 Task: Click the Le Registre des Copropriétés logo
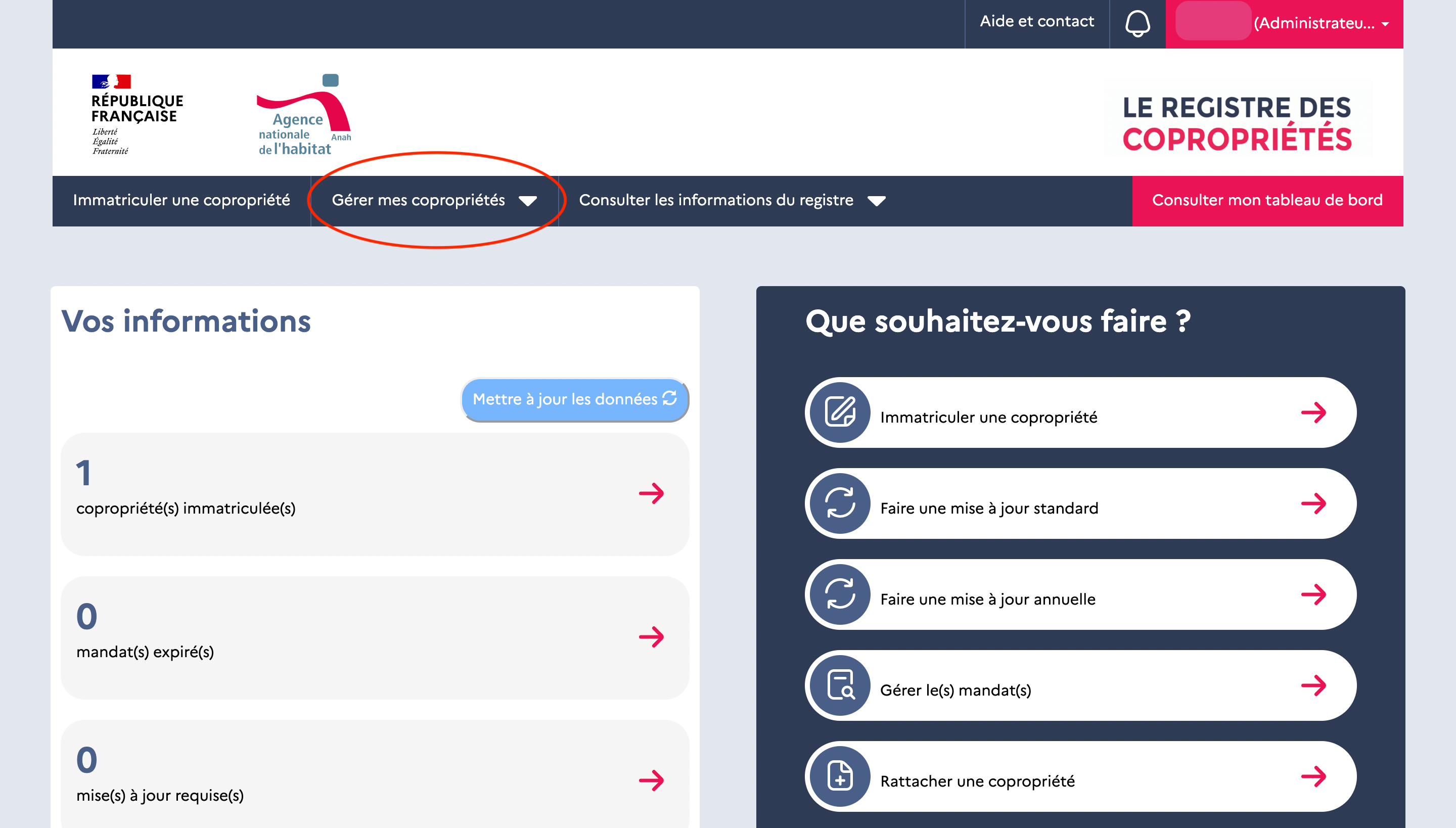point(1237,123)
